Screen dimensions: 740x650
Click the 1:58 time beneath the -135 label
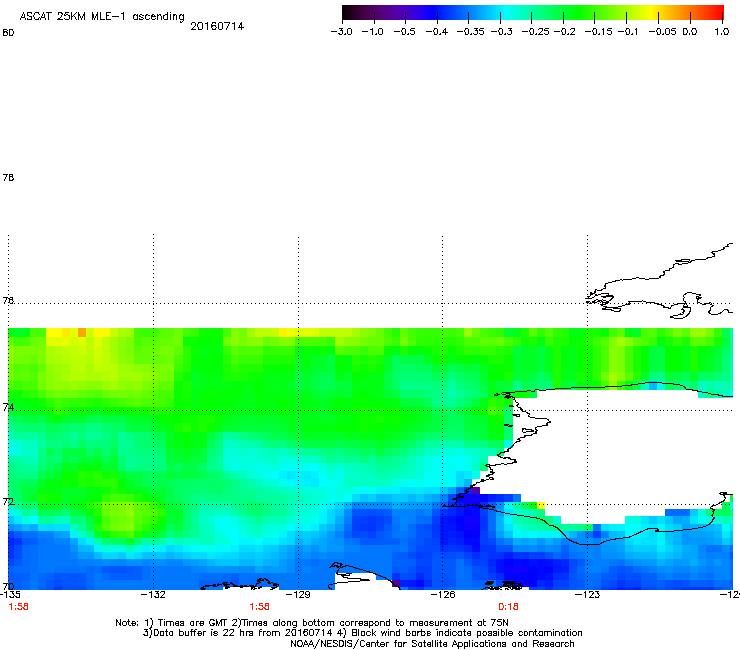(x=18, y=607)
